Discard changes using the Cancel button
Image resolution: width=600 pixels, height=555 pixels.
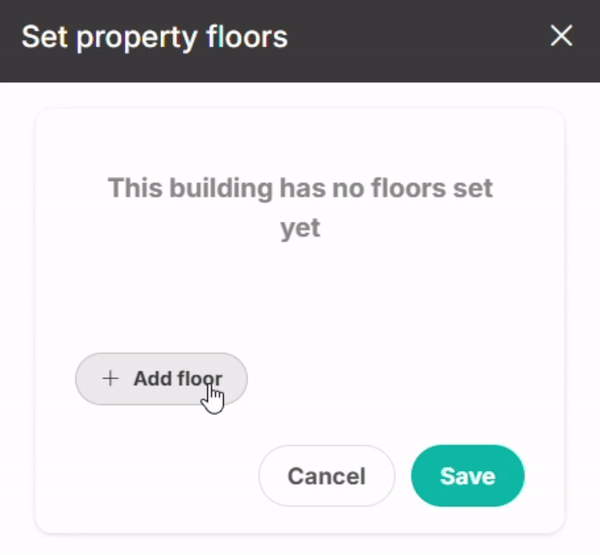pos(326,476)
